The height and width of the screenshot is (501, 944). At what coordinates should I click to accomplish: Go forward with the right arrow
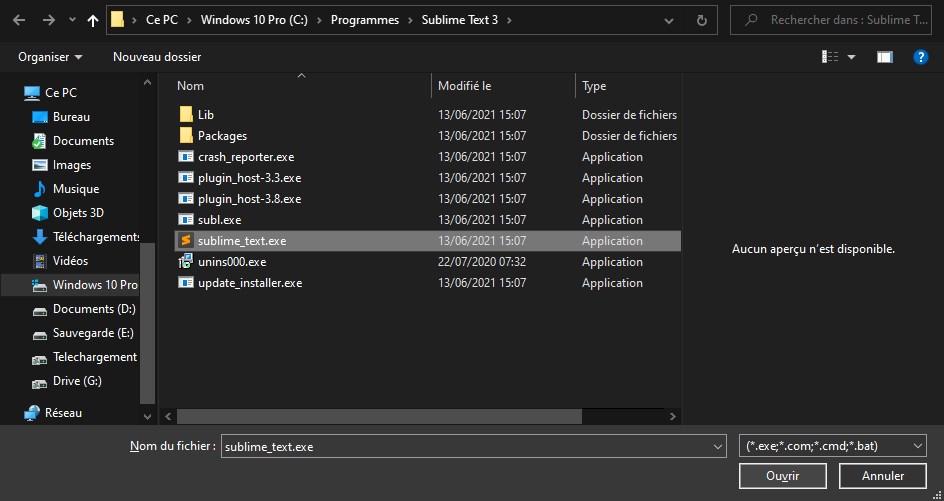[48, 20]
